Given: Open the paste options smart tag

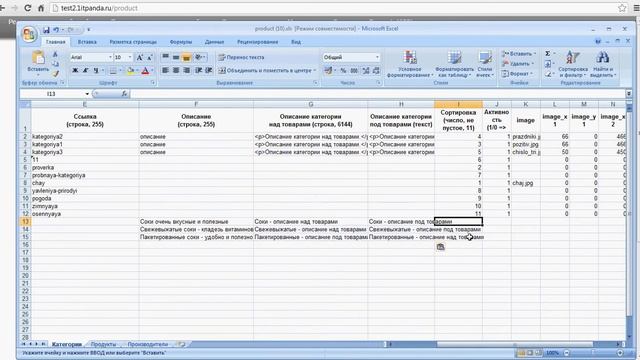Looking at the screenshot, I should click(440, 247).
